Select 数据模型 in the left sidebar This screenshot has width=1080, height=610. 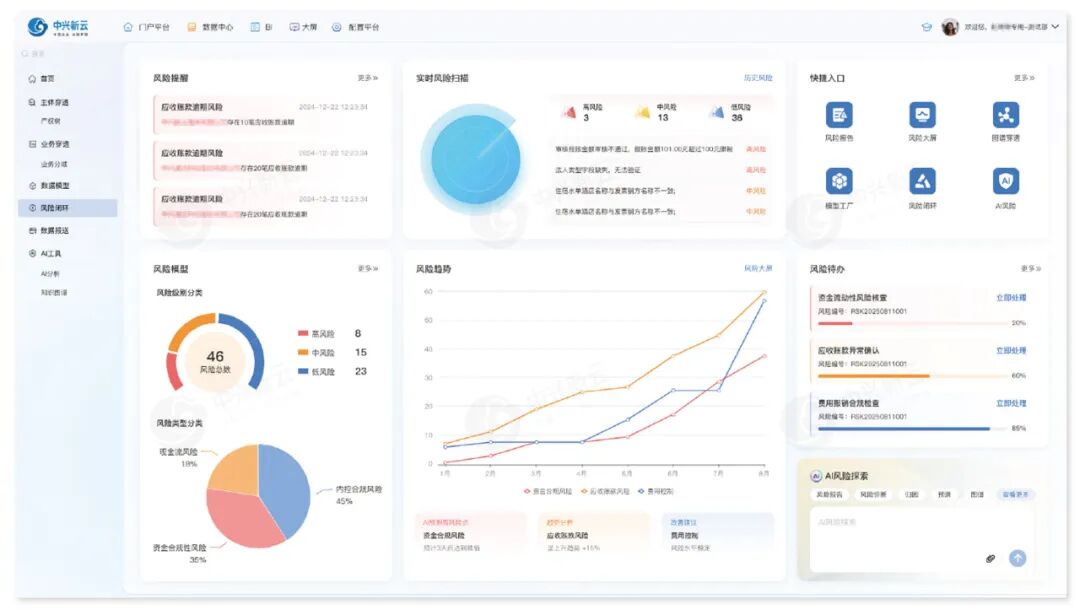[x=55, y=186]
